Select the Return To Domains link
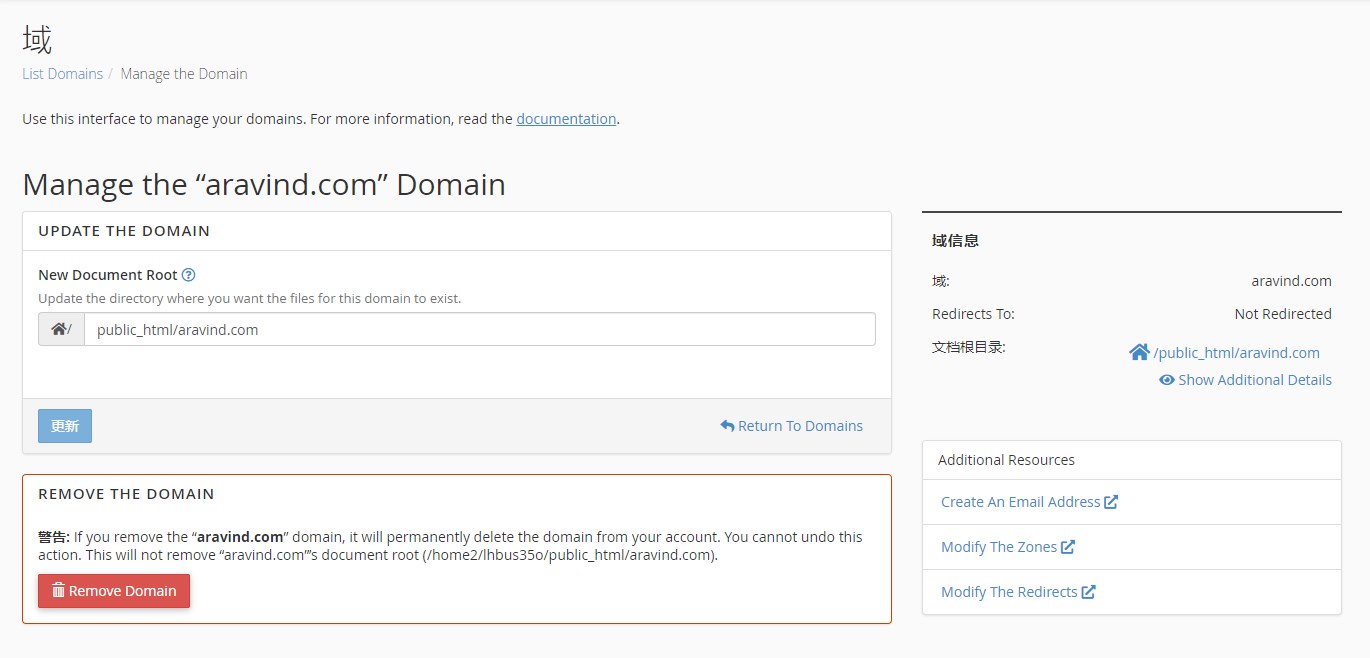 800,426
